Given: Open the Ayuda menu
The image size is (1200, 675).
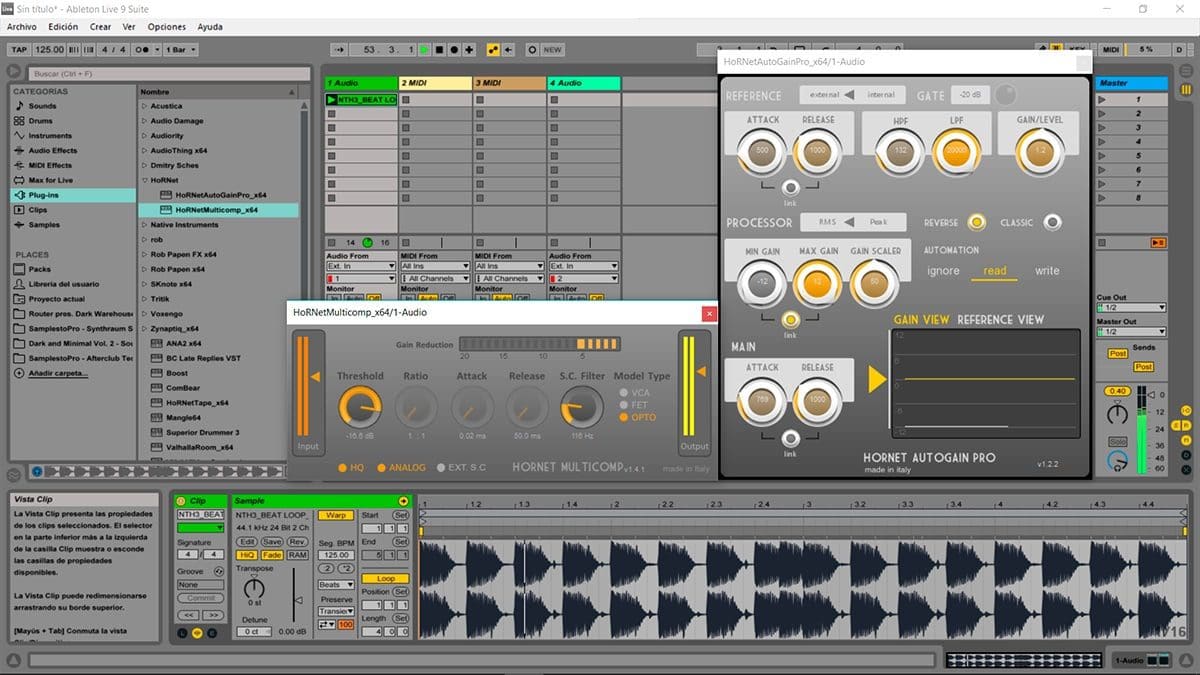Looking at the screenshot, I should coord(210,27).
